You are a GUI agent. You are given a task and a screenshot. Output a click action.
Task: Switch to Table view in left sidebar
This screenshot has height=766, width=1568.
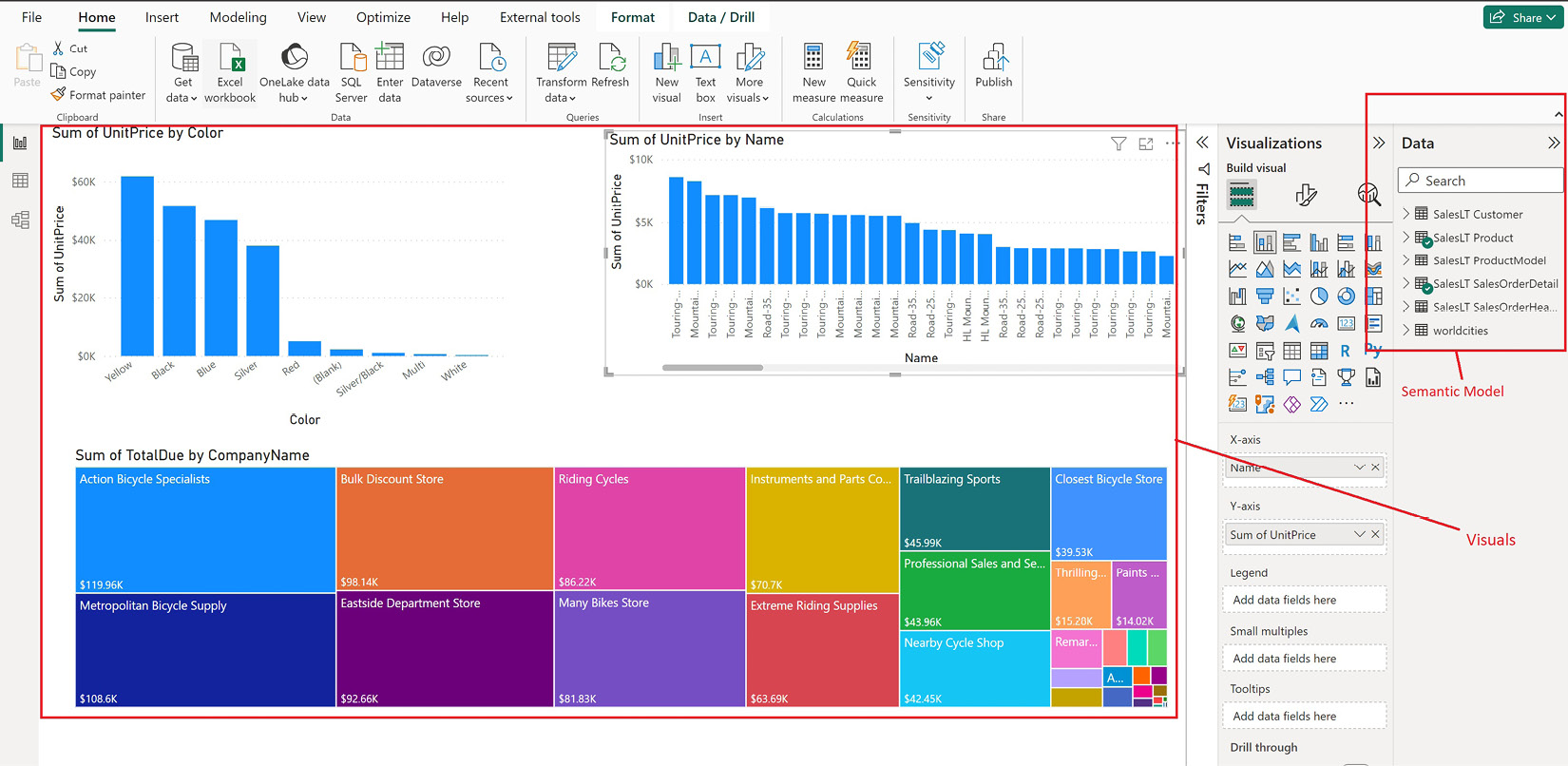(20, 181)
